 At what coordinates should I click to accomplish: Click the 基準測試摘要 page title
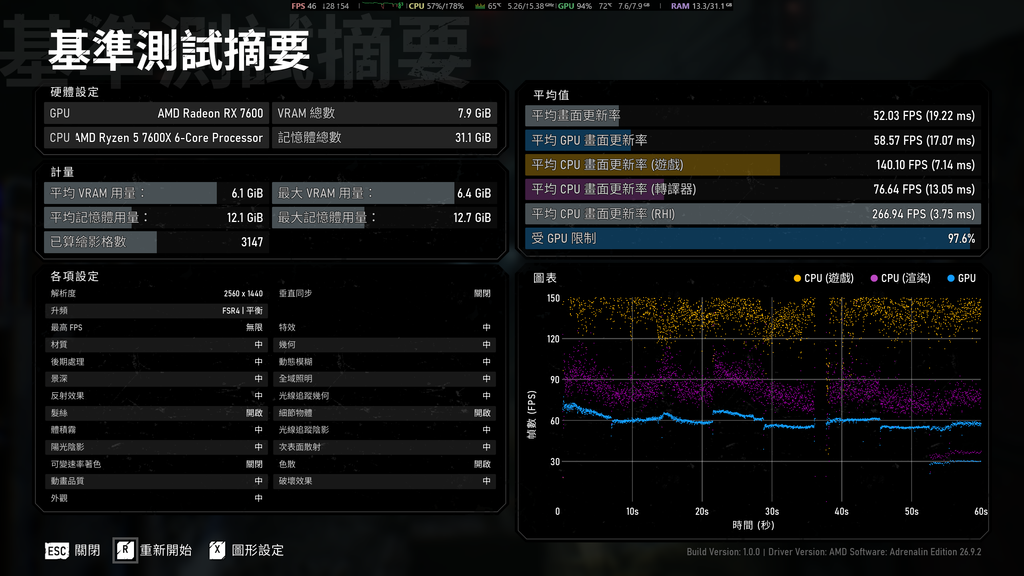tap(179, 50)
